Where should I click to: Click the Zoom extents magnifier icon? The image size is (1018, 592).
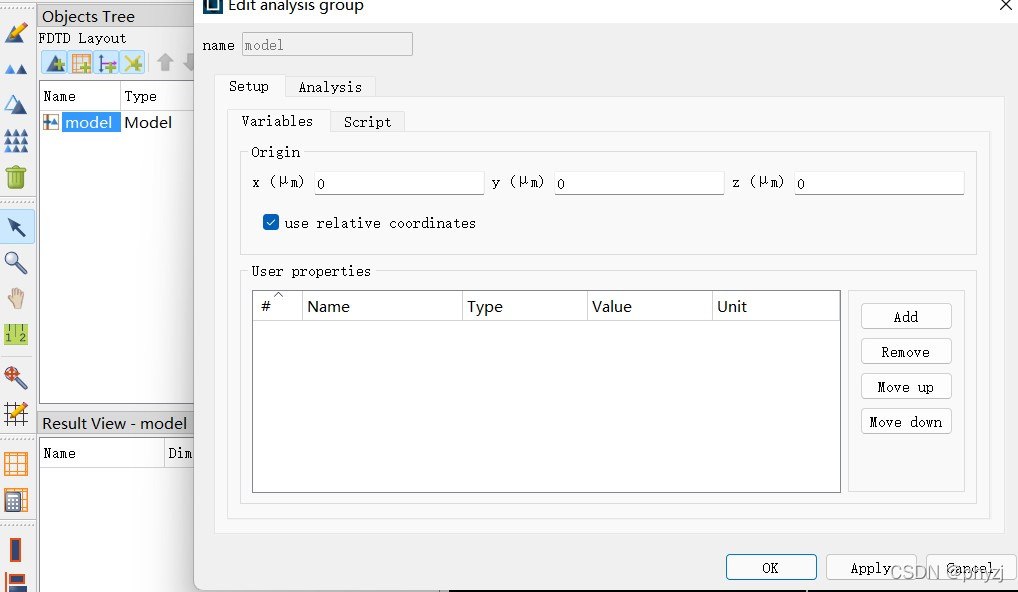16,377
